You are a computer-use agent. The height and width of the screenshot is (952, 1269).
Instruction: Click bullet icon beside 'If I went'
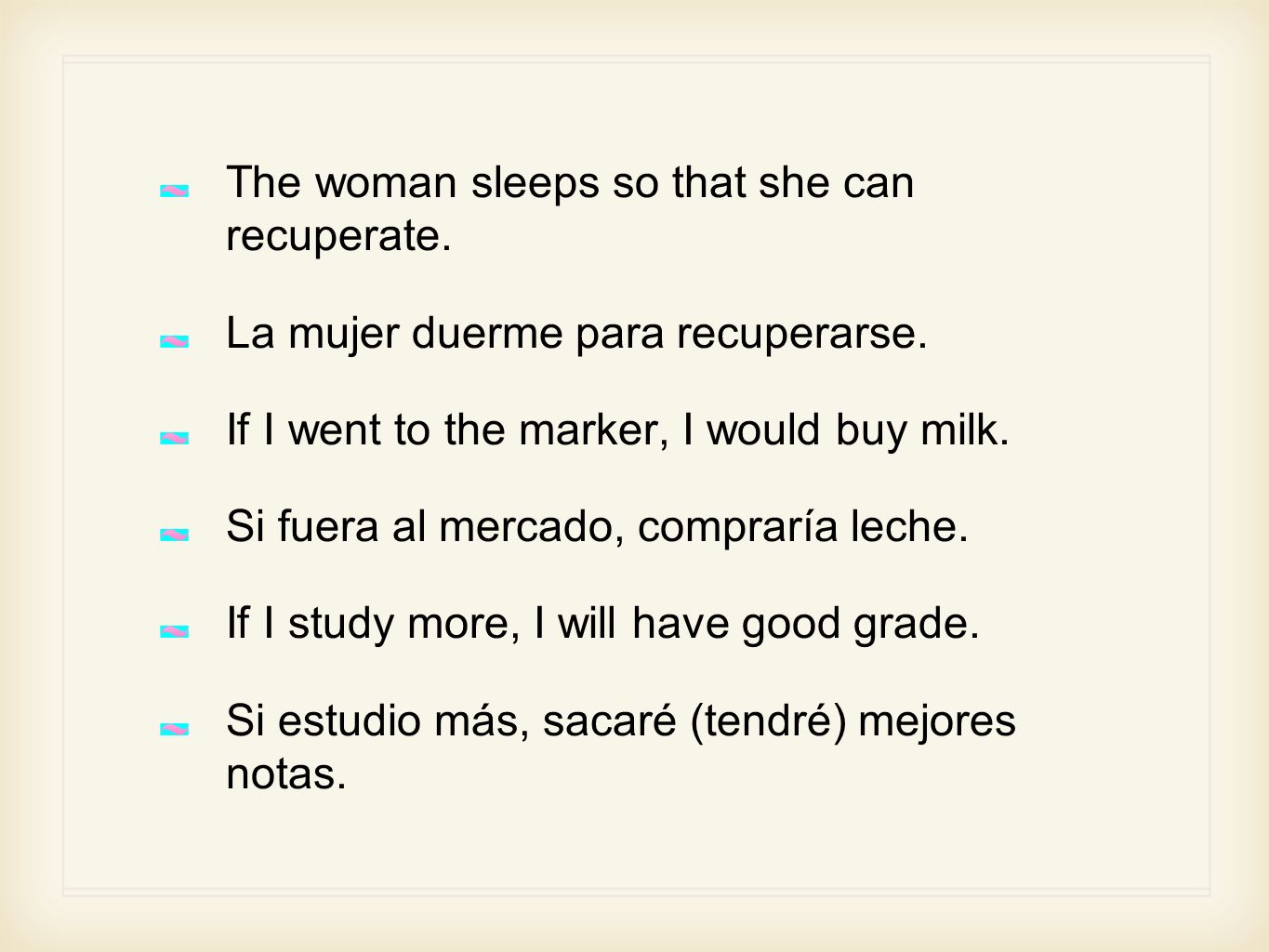[174, 438]
